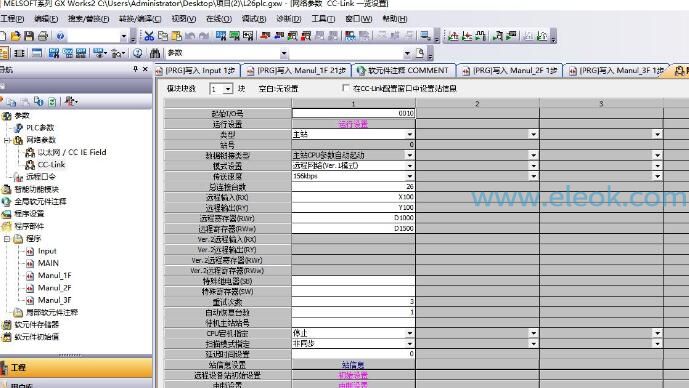
Task: Open transmission speed 156kbps dropdown
Action: [410, 176]
